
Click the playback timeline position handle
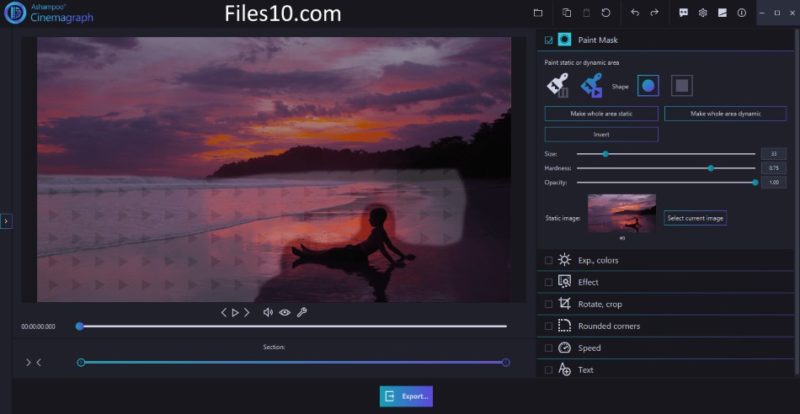(x=80, y=326)
